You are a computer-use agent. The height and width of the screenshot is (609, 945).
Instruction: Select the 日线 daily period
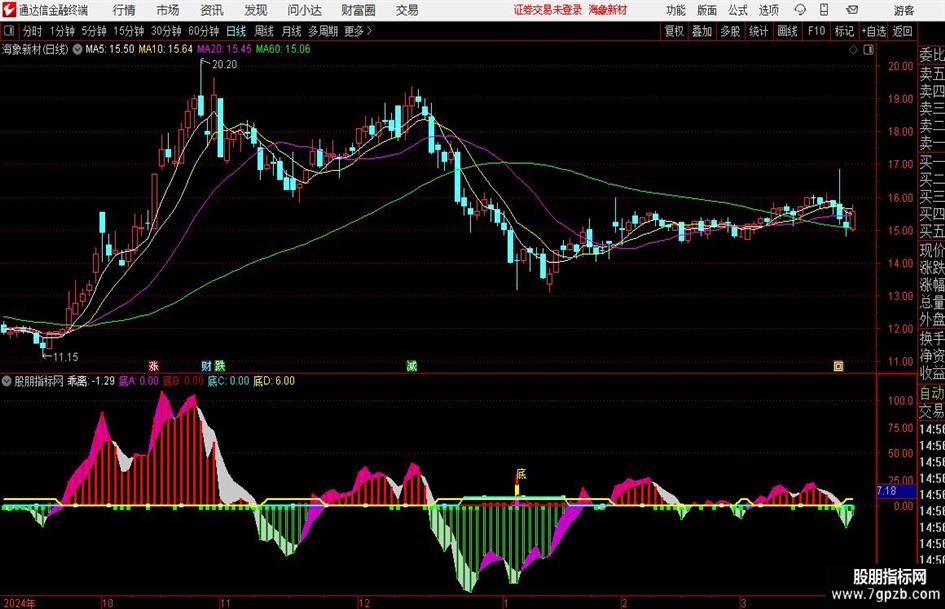[236, 31]
